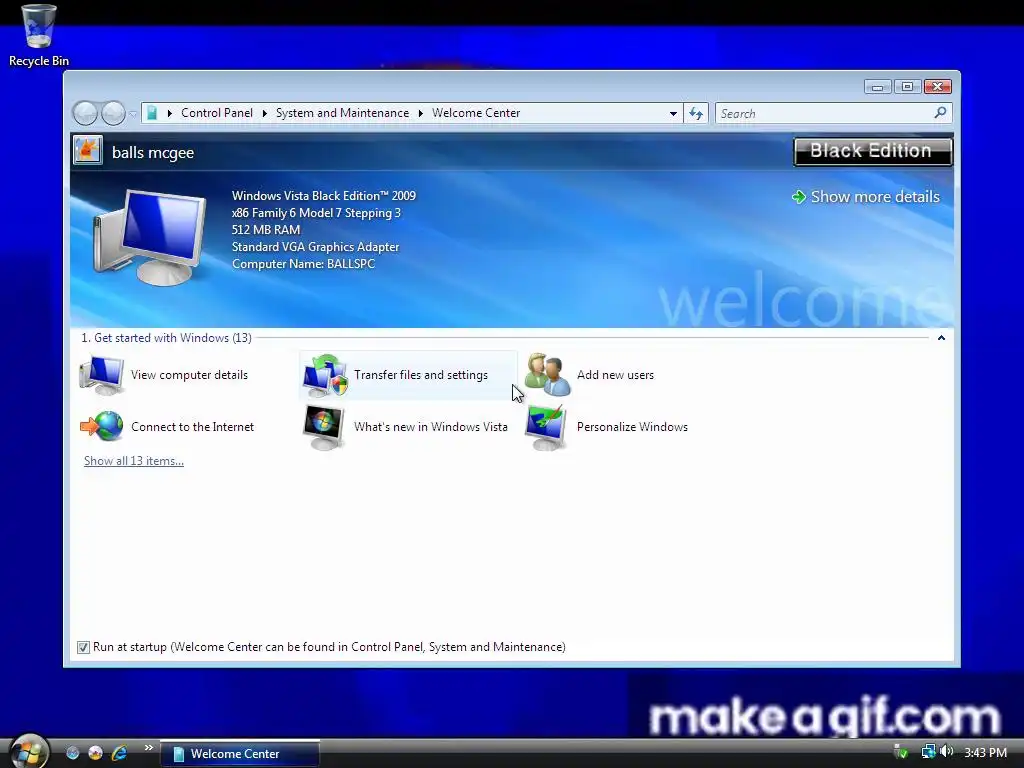Click Show more details link
The image size is (1024, 768).
pyautogui.click(x=874, y=197)
